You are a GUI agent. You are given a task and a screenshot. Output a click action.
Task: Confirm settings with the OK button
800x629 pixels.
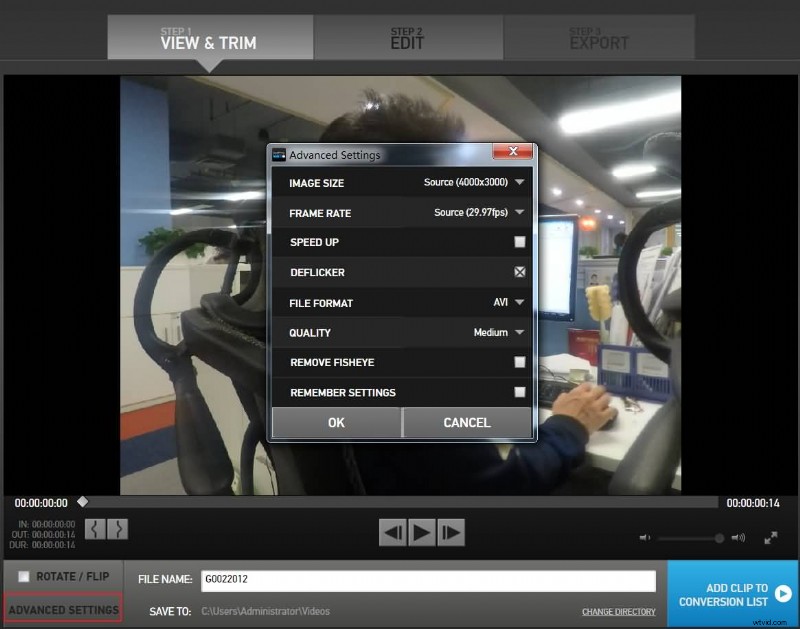click(336, 422)
